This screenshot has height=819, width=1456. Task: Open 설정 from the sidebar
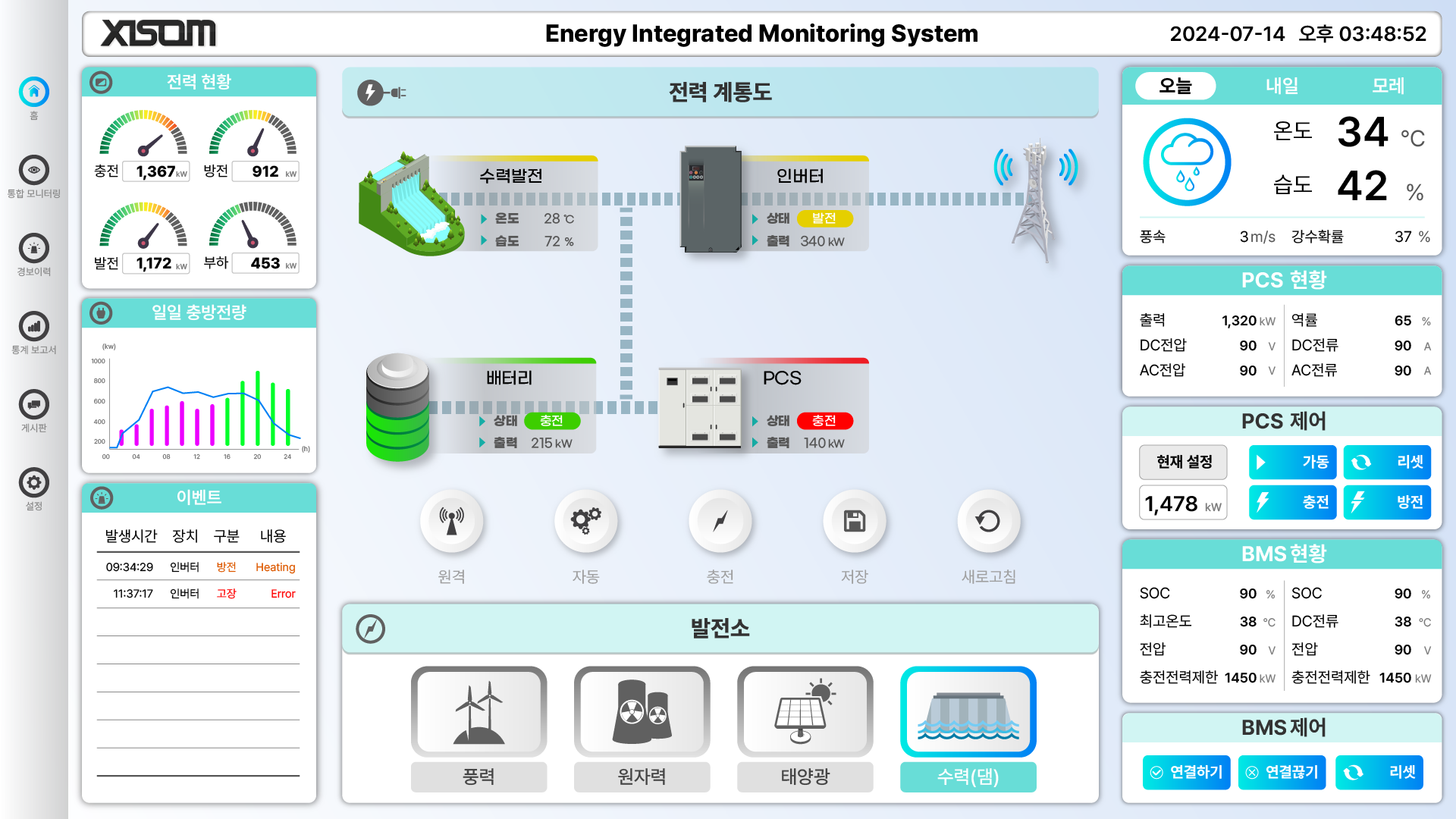tap(33, 482)
